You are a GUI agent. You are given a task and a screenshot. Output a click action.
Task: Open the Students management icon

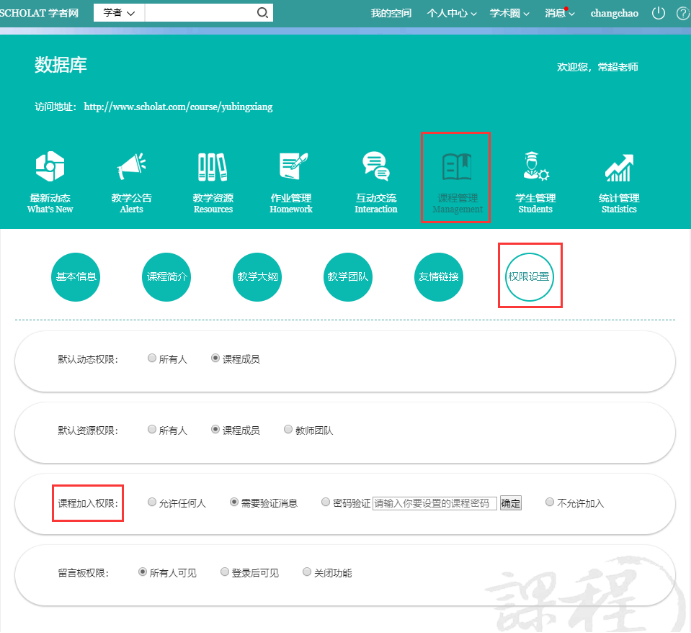[x=535, y=168]
